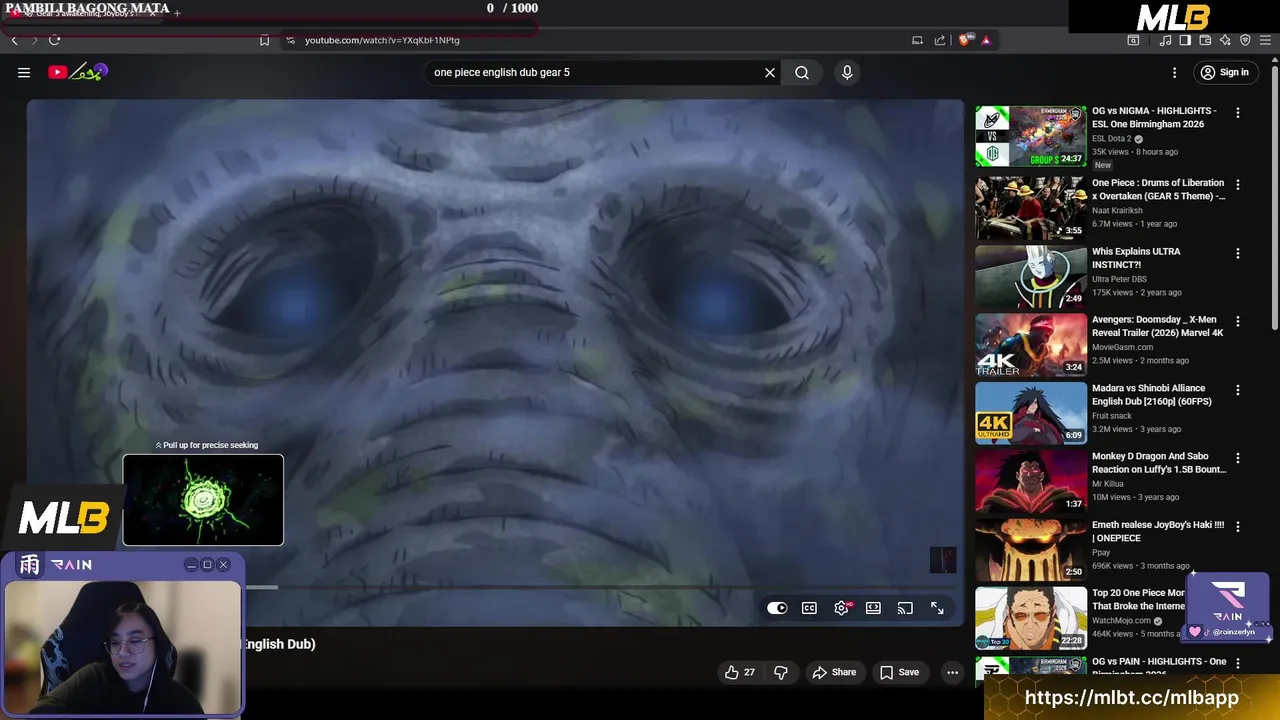Switch to theater mode
The image size is (1280, 720).
click(x=873, y=608)
